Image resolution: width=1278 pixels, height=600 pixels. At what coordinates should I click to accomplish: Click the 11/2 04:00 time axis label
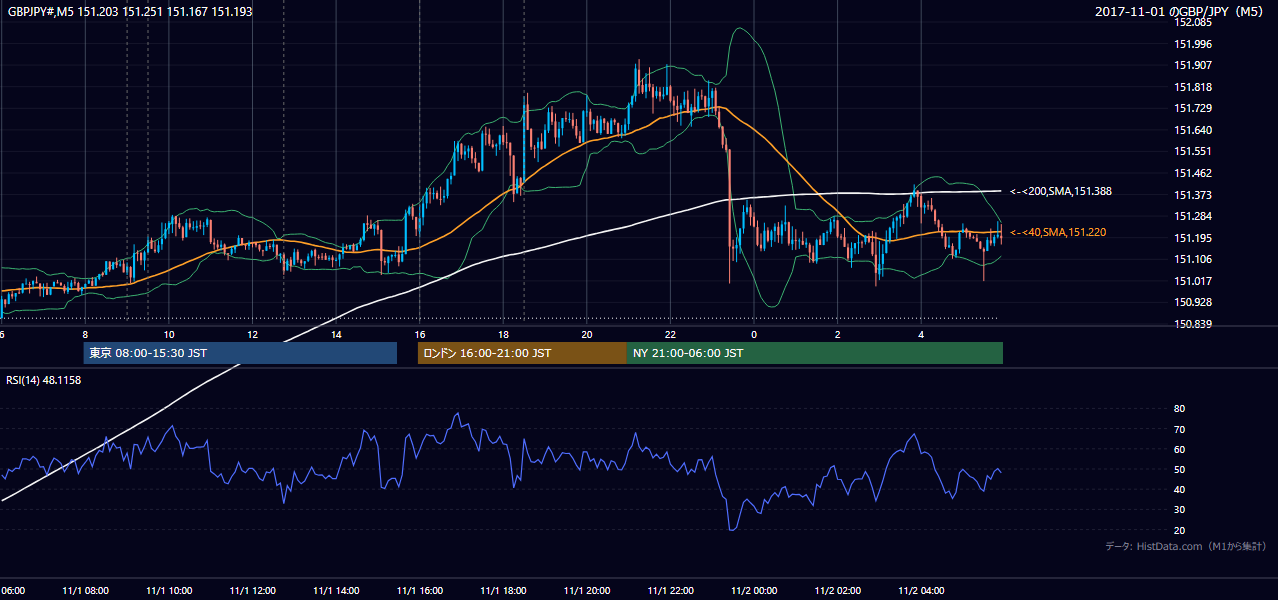pos(921,590)
